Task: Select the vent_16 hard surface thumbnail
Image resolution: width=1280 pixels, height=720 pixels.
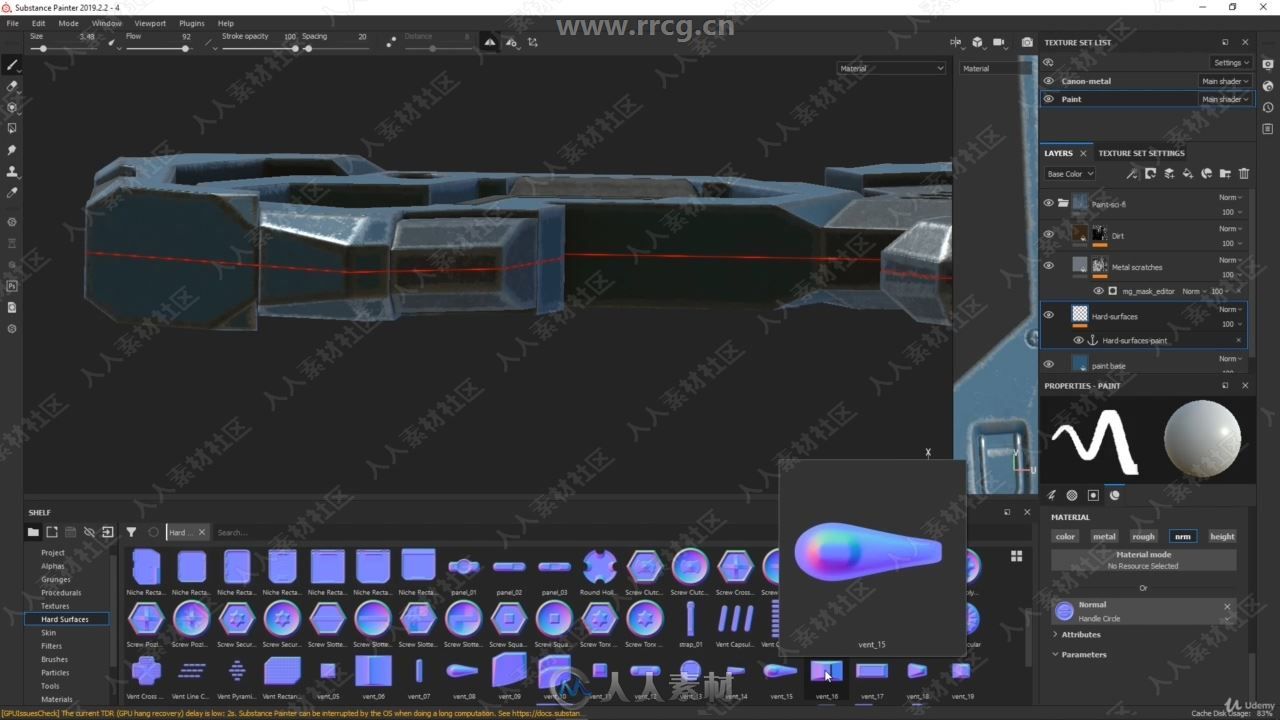Action: pyautogui.click(x=826, y=671)
